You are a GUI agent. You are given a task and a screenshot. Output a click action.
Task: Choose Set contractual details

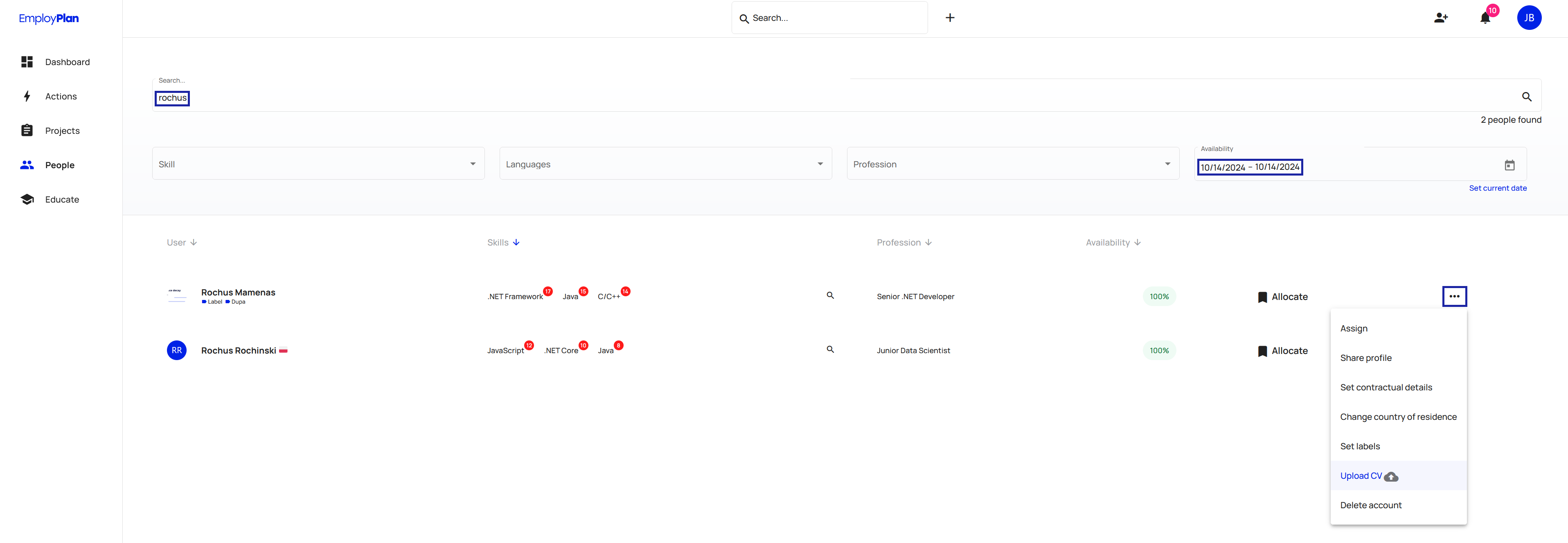(x=1398, y=387)
